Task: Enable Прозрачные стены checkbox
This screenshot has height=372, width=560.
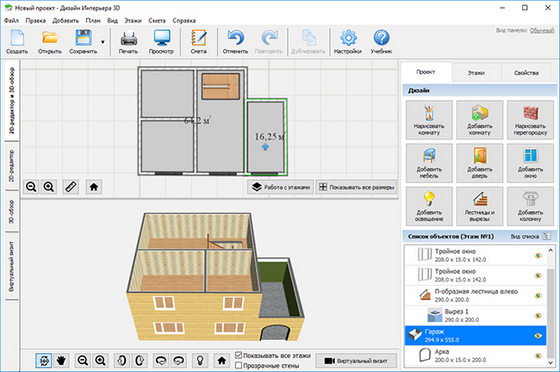Action: [x=239, y=366]
